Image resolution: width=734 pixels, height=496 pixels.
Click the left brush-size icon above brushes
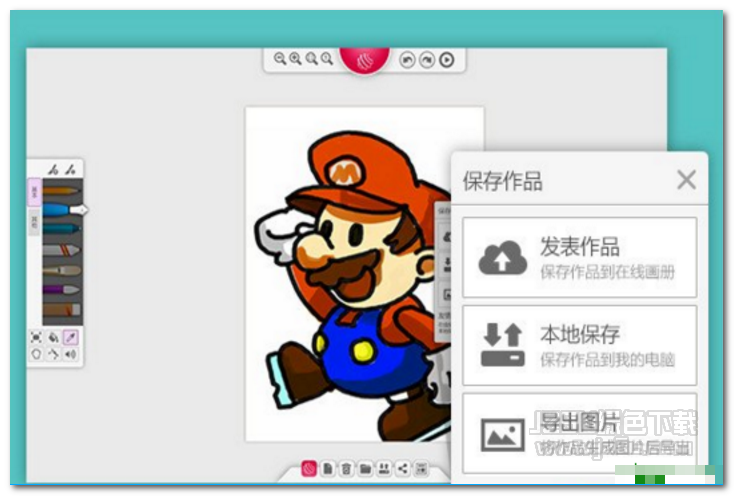(53, 169)
